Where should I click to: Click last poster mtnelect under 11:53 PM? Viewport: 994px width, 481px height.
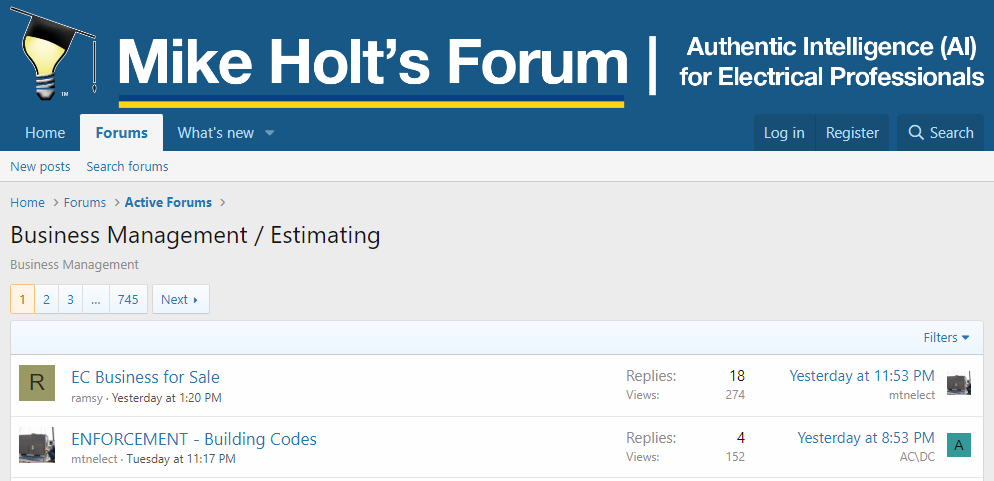point(912,395)
